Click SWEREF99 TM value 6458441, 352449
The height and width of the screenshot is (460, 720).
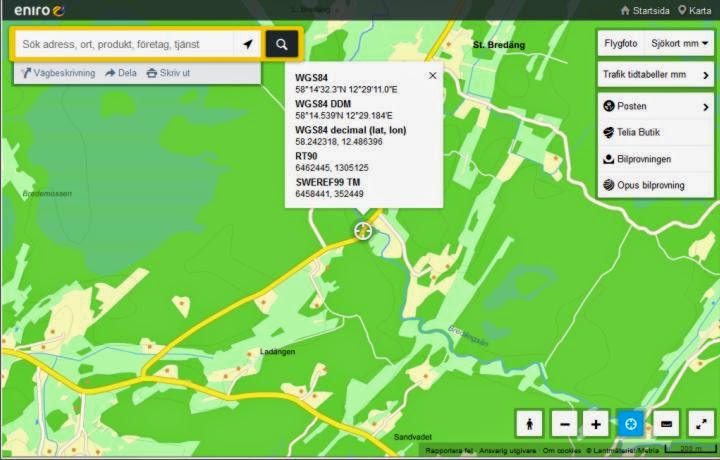[329, 194]
